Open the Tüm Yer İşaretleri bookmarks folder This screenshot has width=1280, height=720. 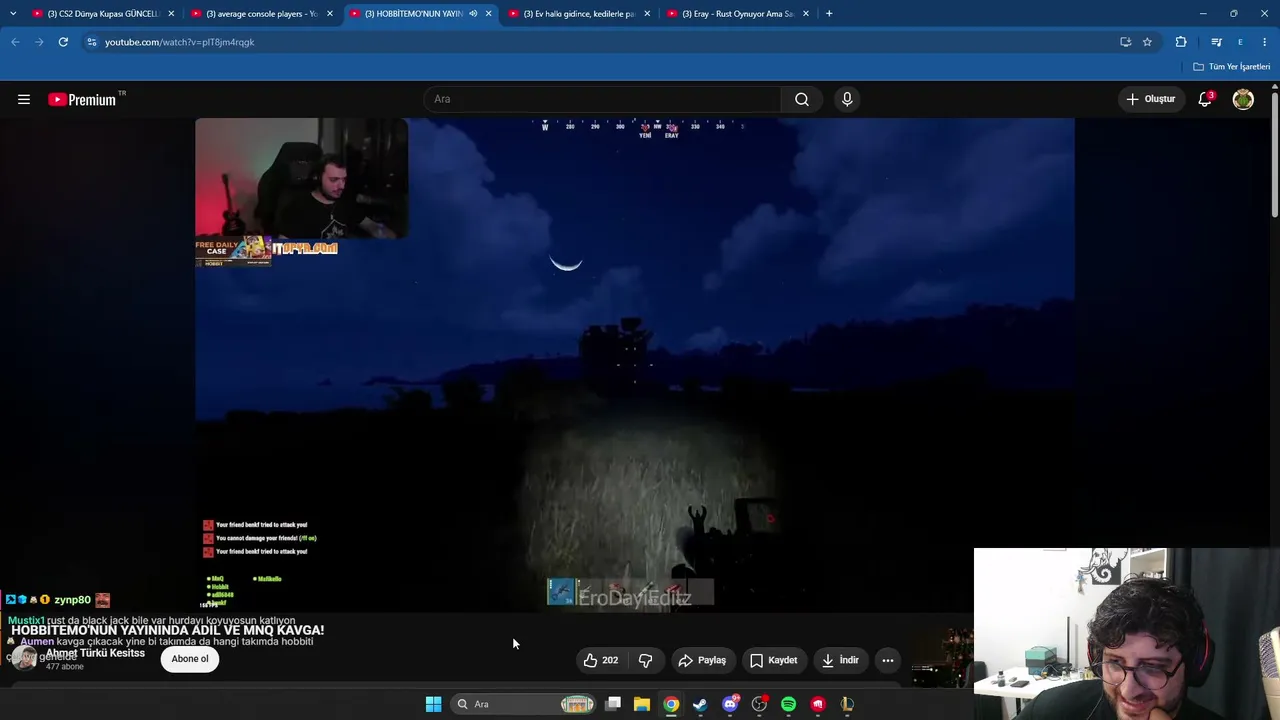1232,67
